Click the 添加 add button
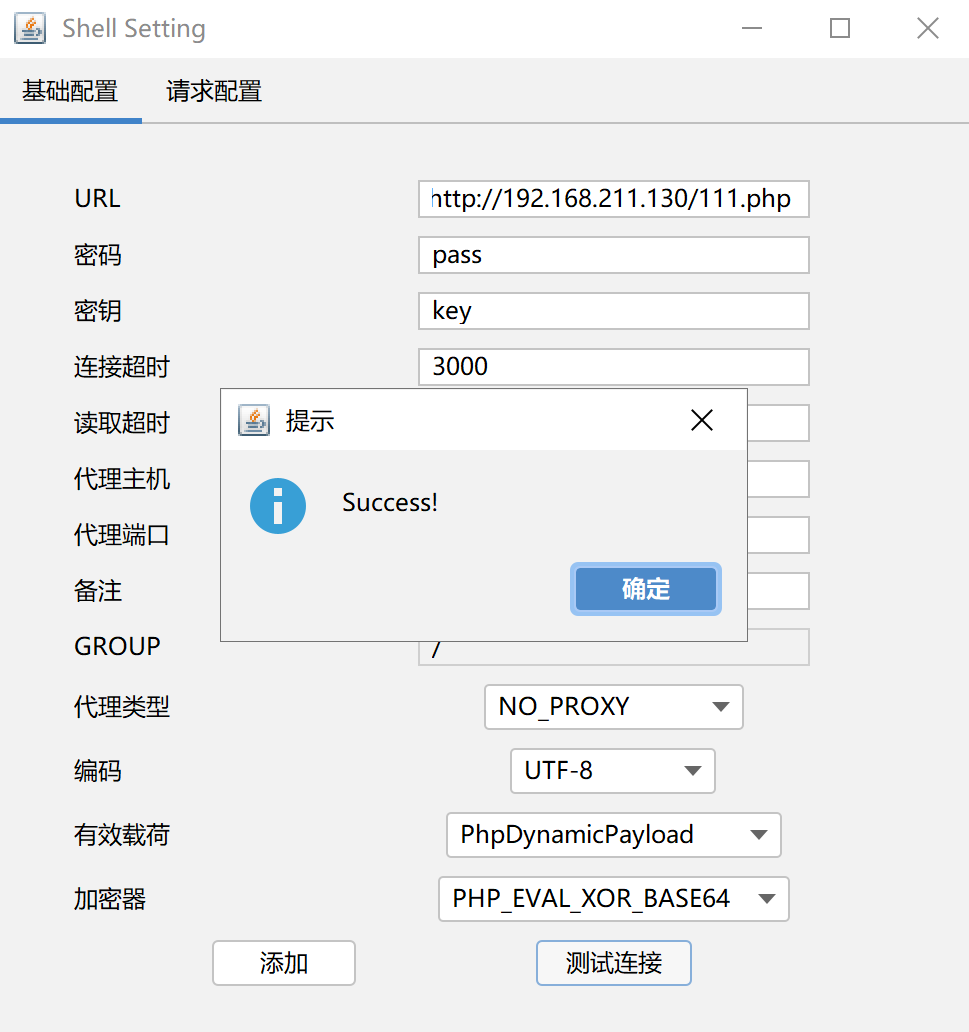This screenshot has width=969, height=1032. 283,963
